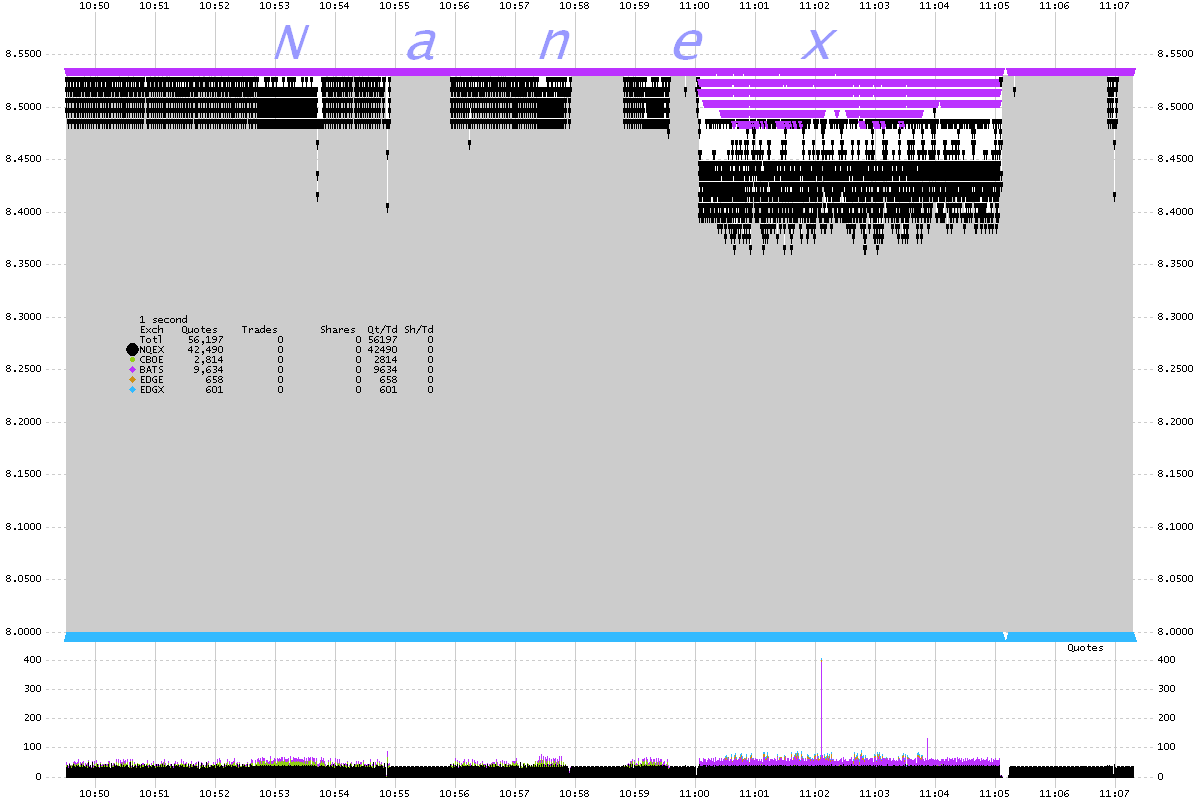Click the smaller quote spike near 11:04
This screenshot has width=1200, height=800.
927,748
